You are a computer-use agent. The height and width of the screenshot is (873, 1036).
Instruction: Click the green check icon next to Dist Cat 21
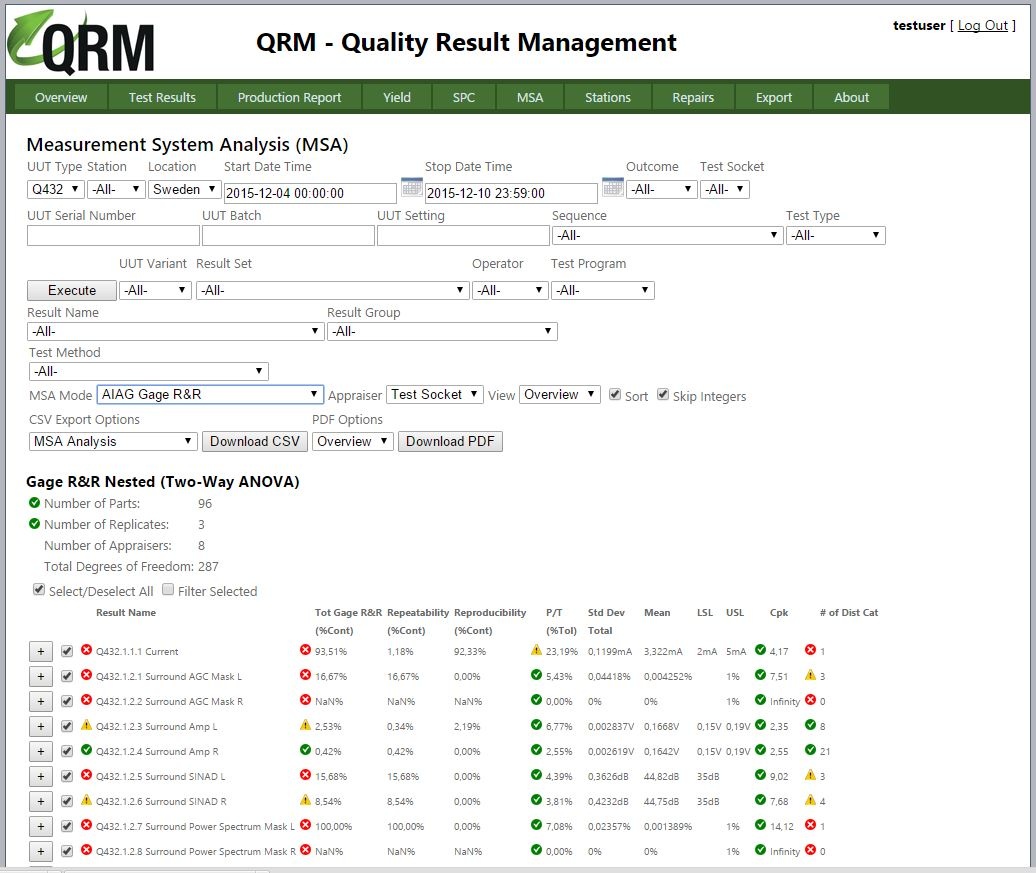[x=811, y=750]
